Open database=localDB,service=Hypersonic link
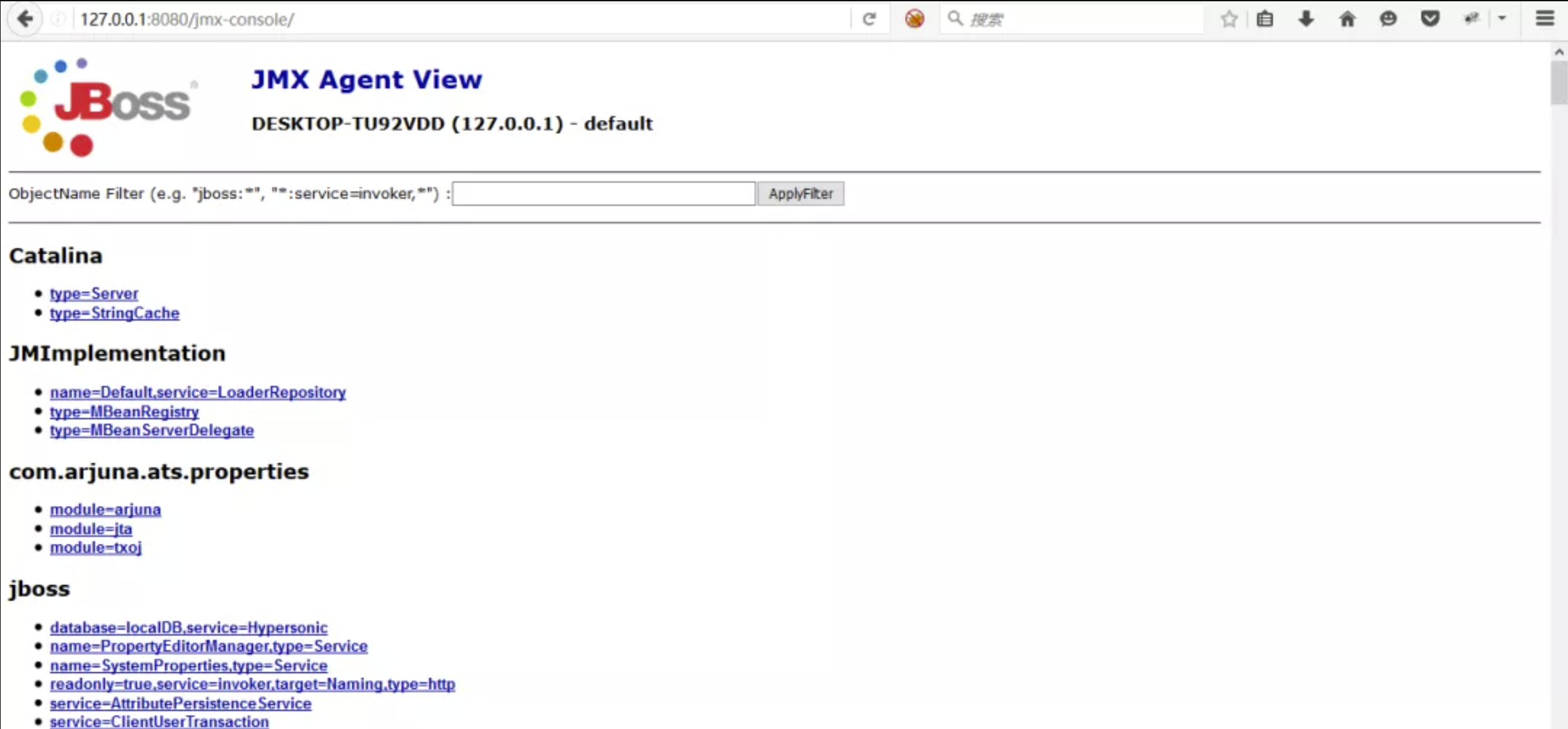Image resolution: width=1568 pixels, height=729 pixels. tap(188, 628)
